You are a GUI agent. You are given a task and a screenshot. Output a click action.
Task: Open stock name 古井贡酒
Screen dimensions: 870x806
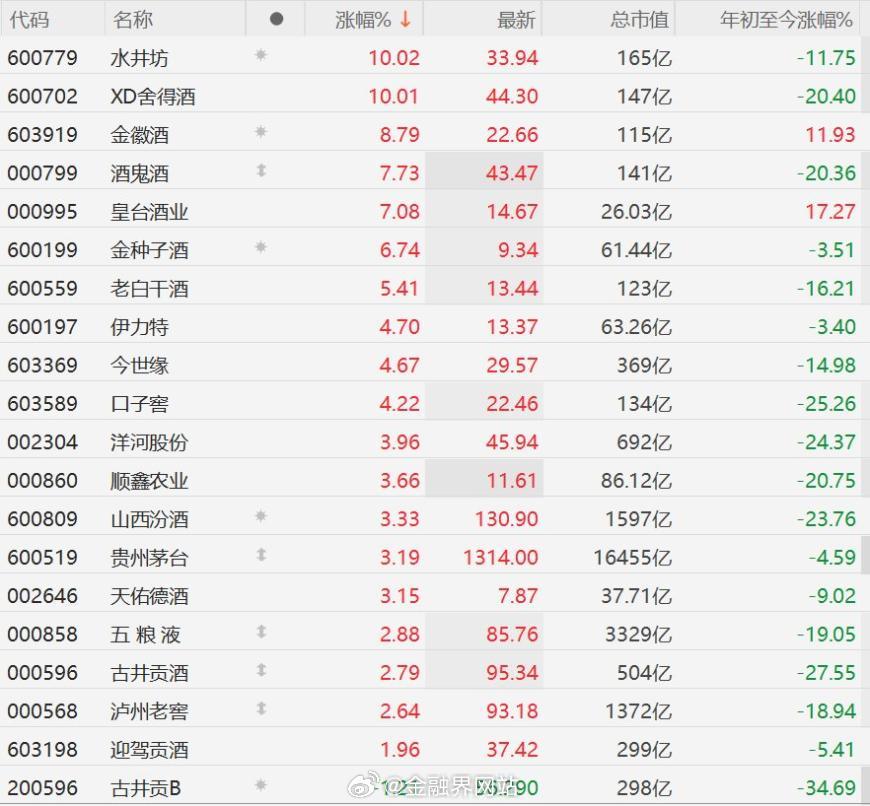coord(149,673)
